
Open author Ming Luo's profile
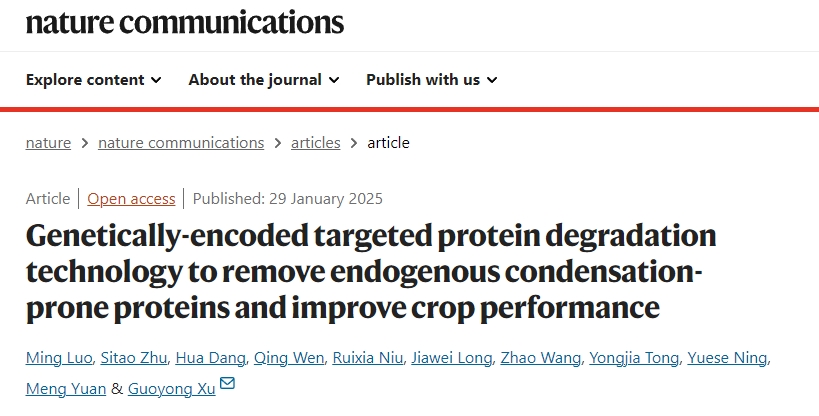61,359
